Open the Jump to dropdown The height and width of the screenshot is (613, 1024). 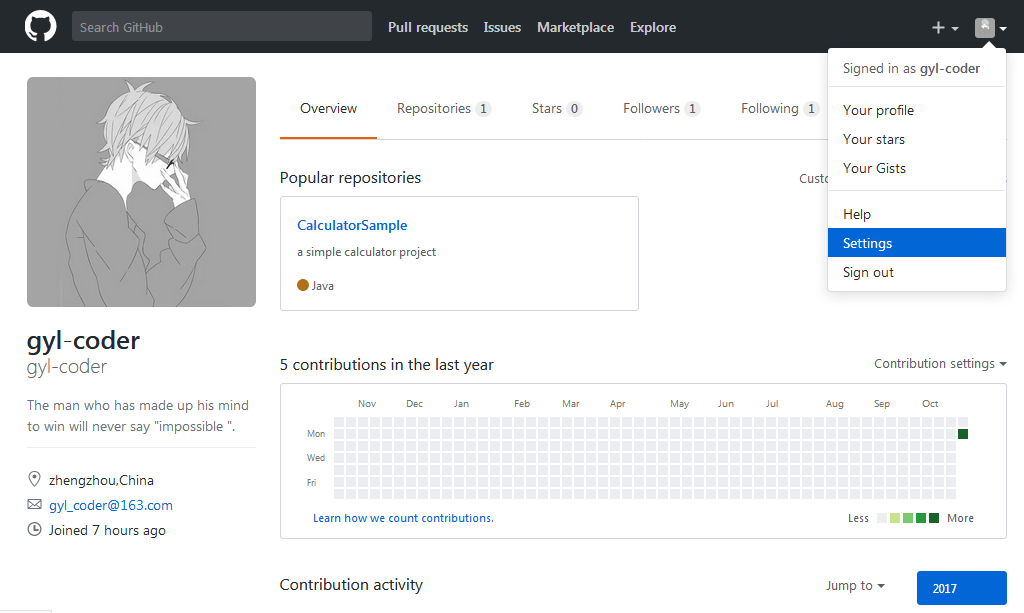855,586
